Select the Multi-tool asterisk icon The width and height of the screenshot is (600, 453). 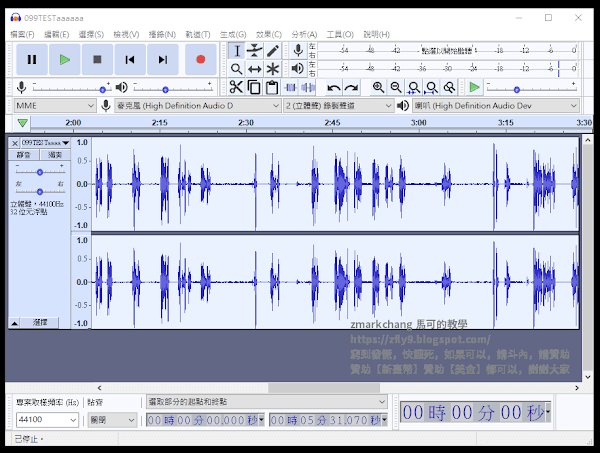[x=272, y=69]
